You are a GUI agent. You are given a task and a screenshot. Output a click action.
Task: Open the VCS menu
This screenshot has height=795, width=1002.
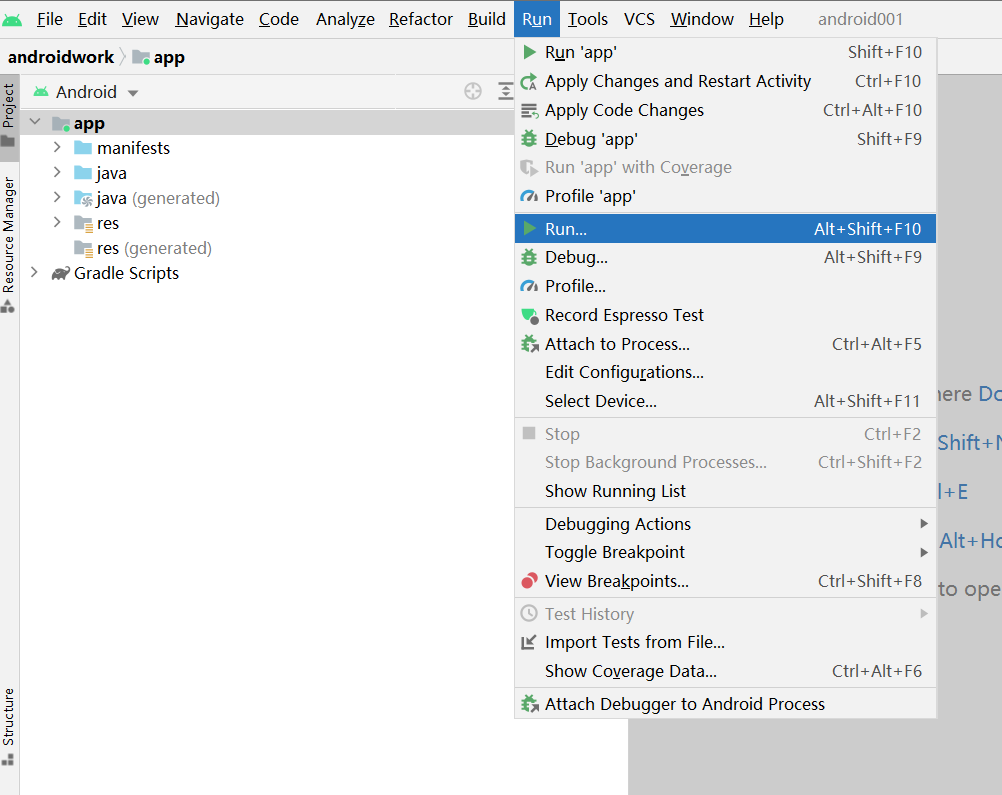639,19
